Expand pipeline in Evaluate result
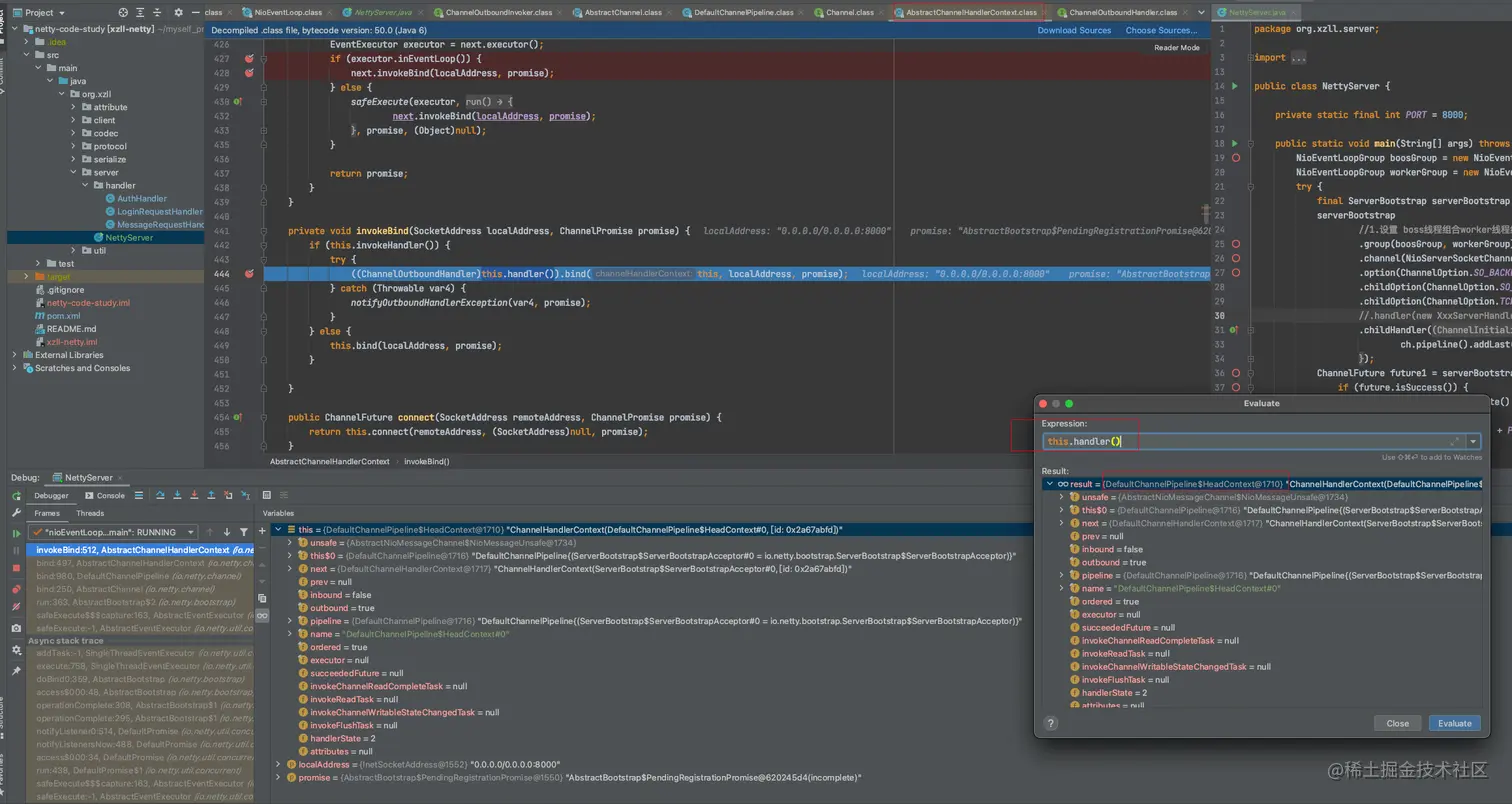 coord(1061,575)
